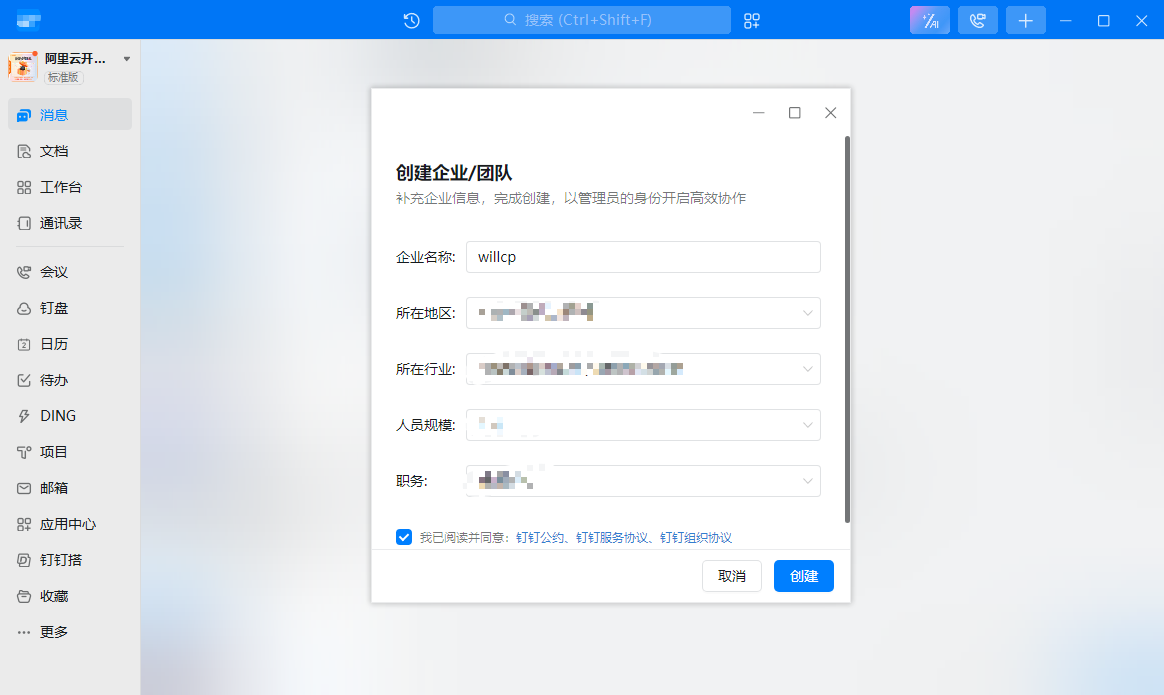
Task: Open the 所在行业 dropdown
Action: coord(643,369)
